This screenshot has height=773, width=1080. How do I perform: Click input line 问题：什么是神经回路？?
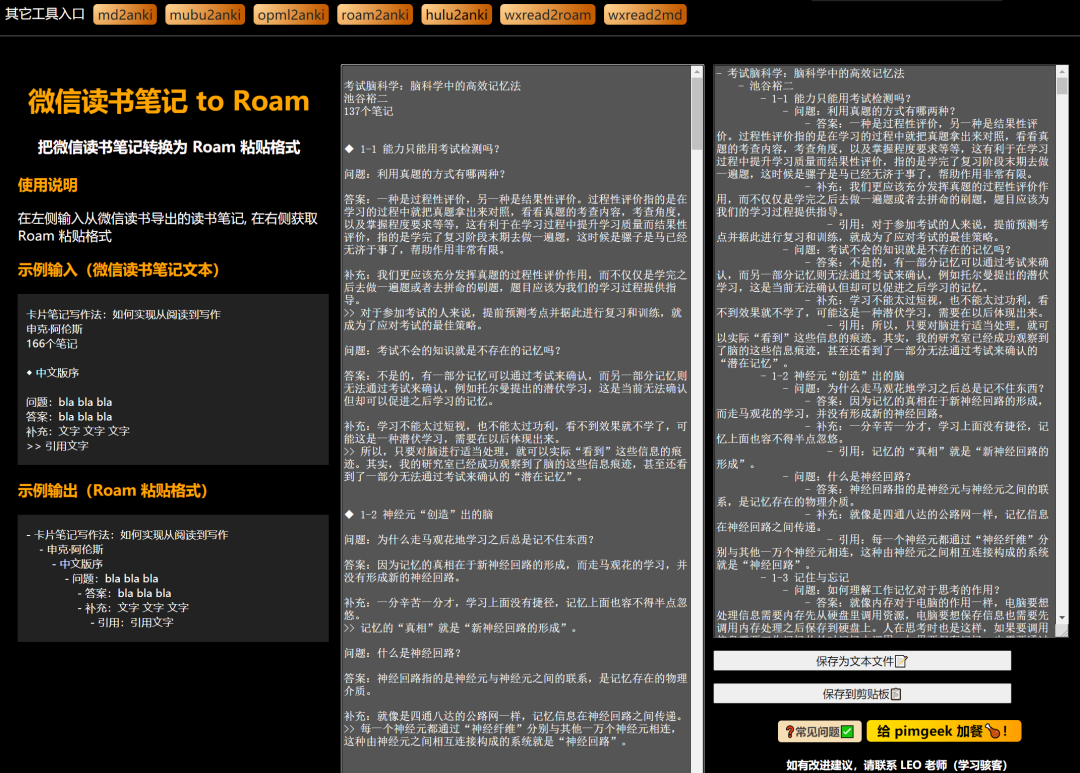(x=403, y=652)
